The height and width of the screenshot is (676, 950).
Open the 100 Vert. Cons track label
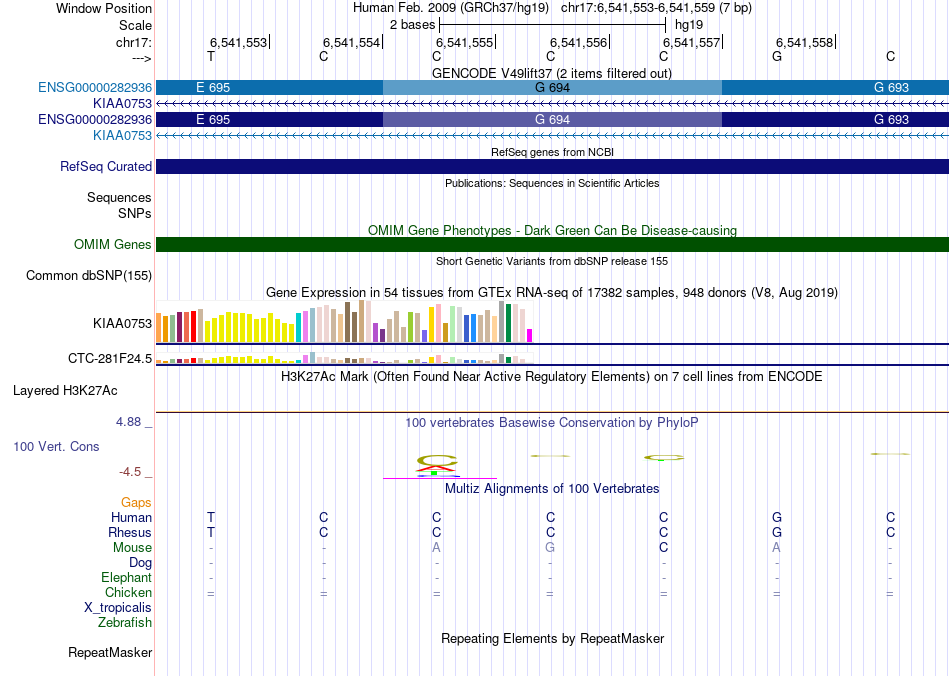pos(56,446)
